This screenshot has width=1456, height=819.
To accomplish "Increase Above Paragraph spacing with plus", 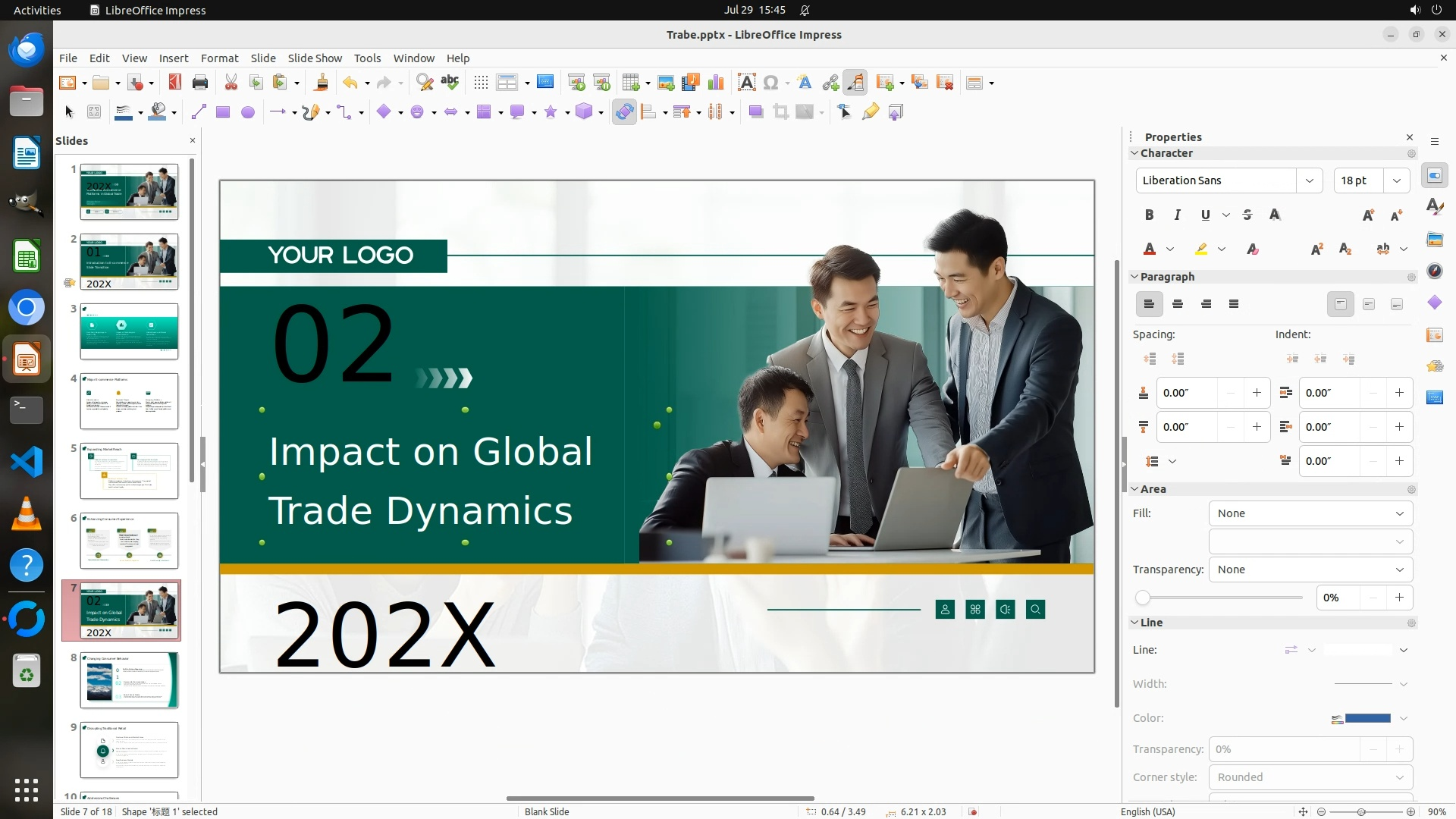I will (1257, 393).
